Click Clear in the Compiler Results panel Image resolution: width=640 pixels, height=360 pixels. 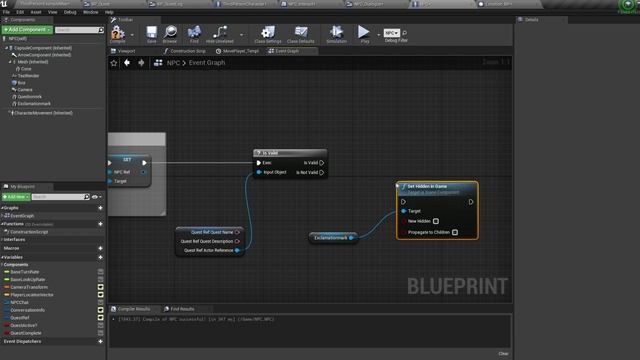[503, 353]
